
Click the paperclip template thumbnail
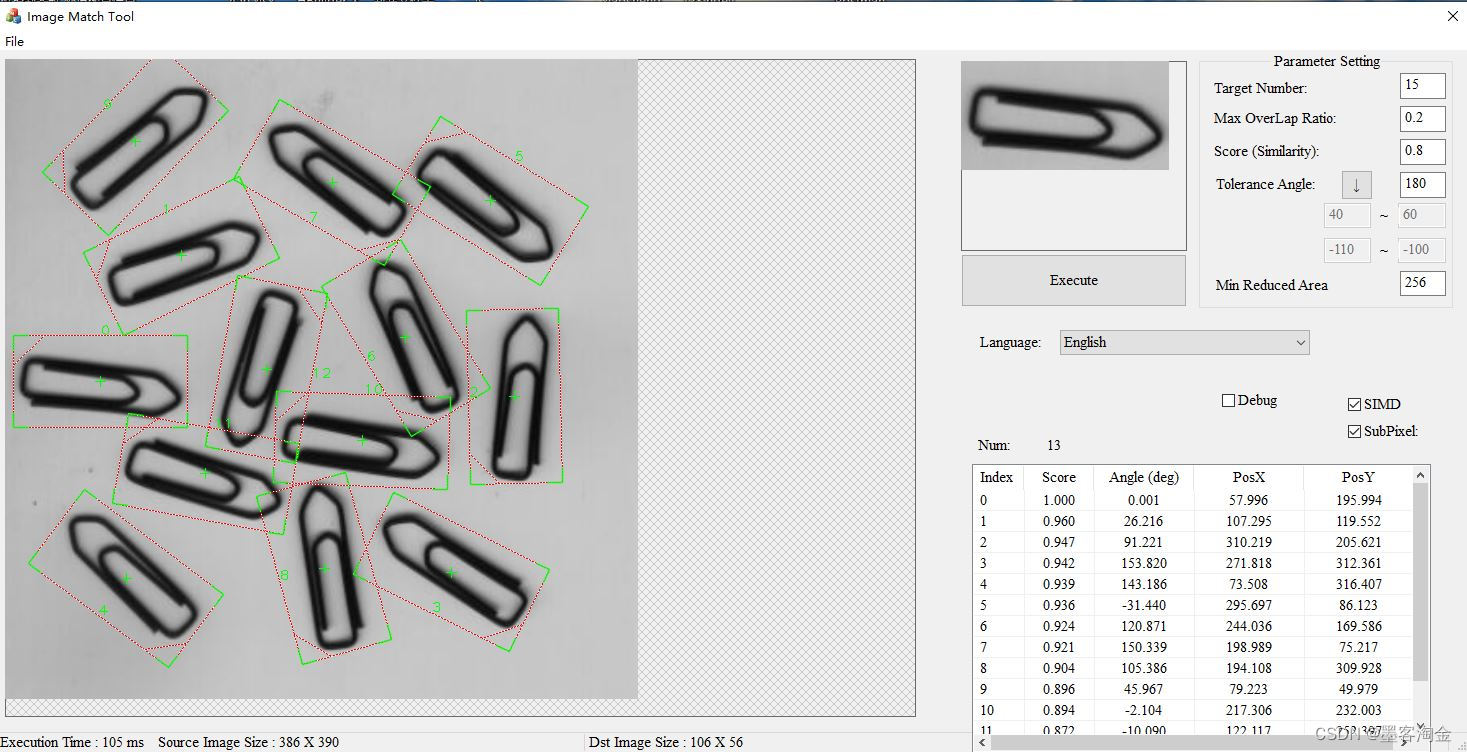1065,115
